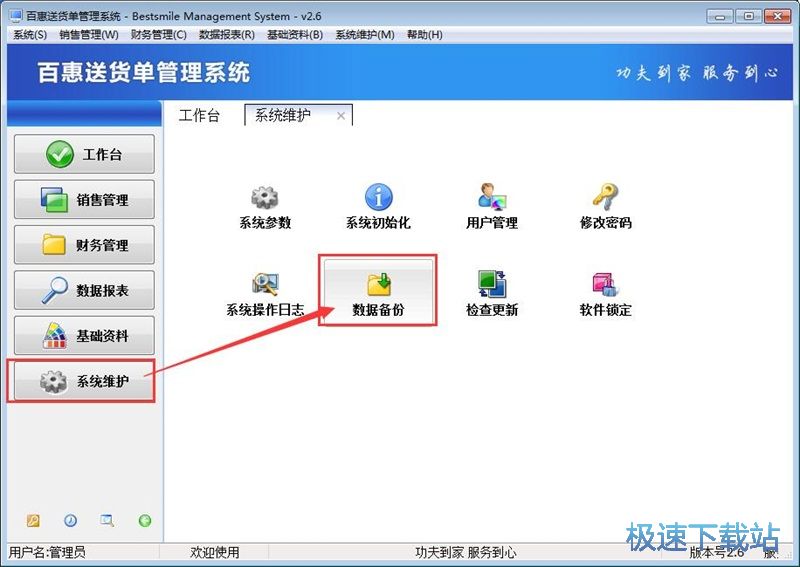Open 软件锁定 lock icon
This screenshot has width=800, height=567.
(x=605, y=284)
